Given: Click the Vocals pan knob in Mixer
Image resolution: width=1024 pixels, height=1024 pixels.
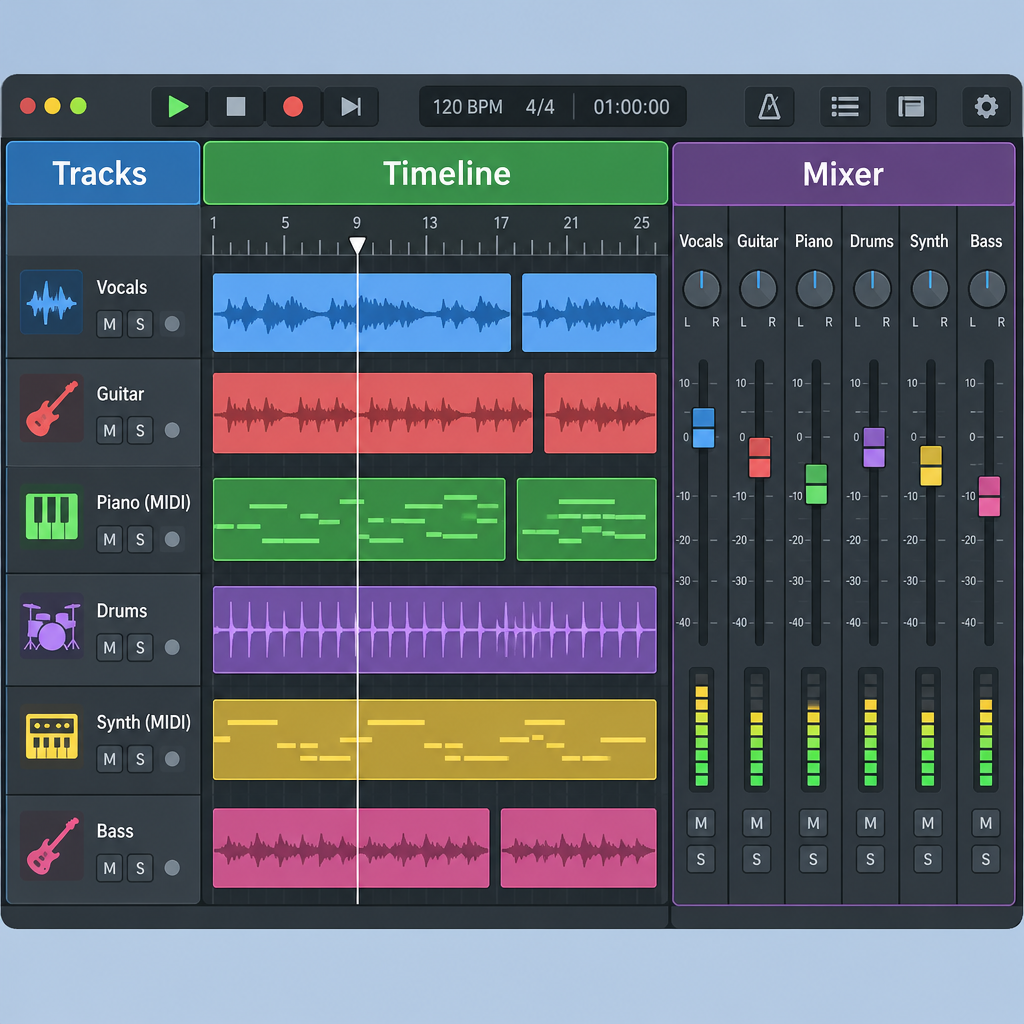Looking at the screenshot, I should [x=701, y=288].
